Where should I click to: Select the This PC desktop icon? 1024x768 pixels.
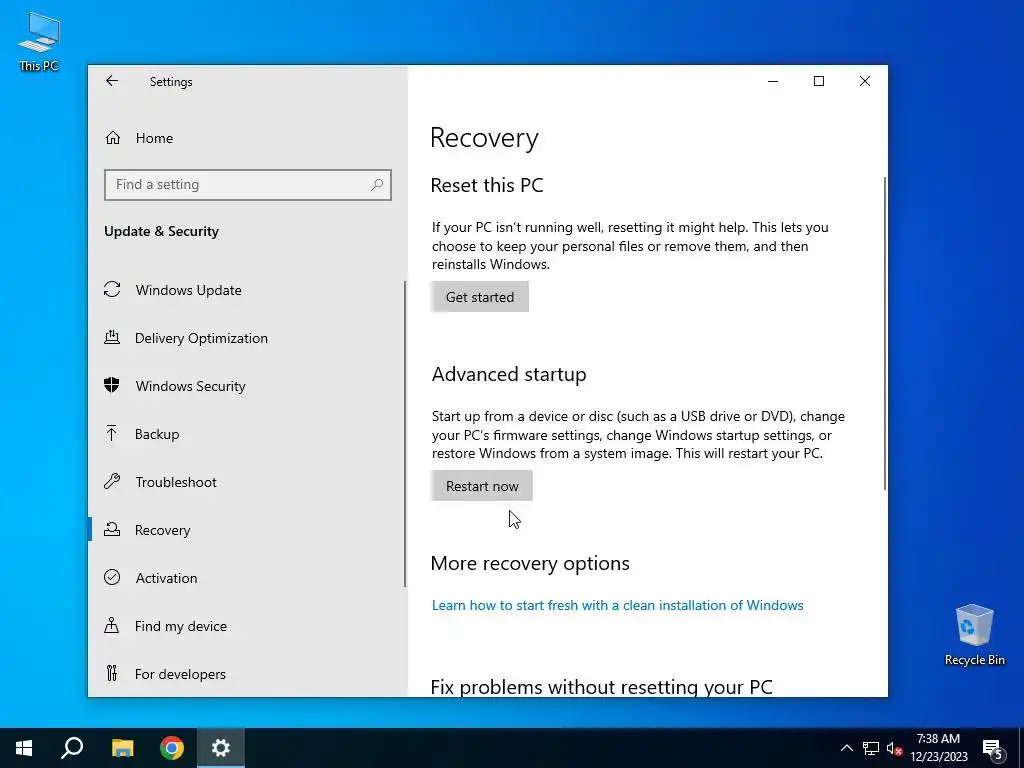(x=39, y=42)
